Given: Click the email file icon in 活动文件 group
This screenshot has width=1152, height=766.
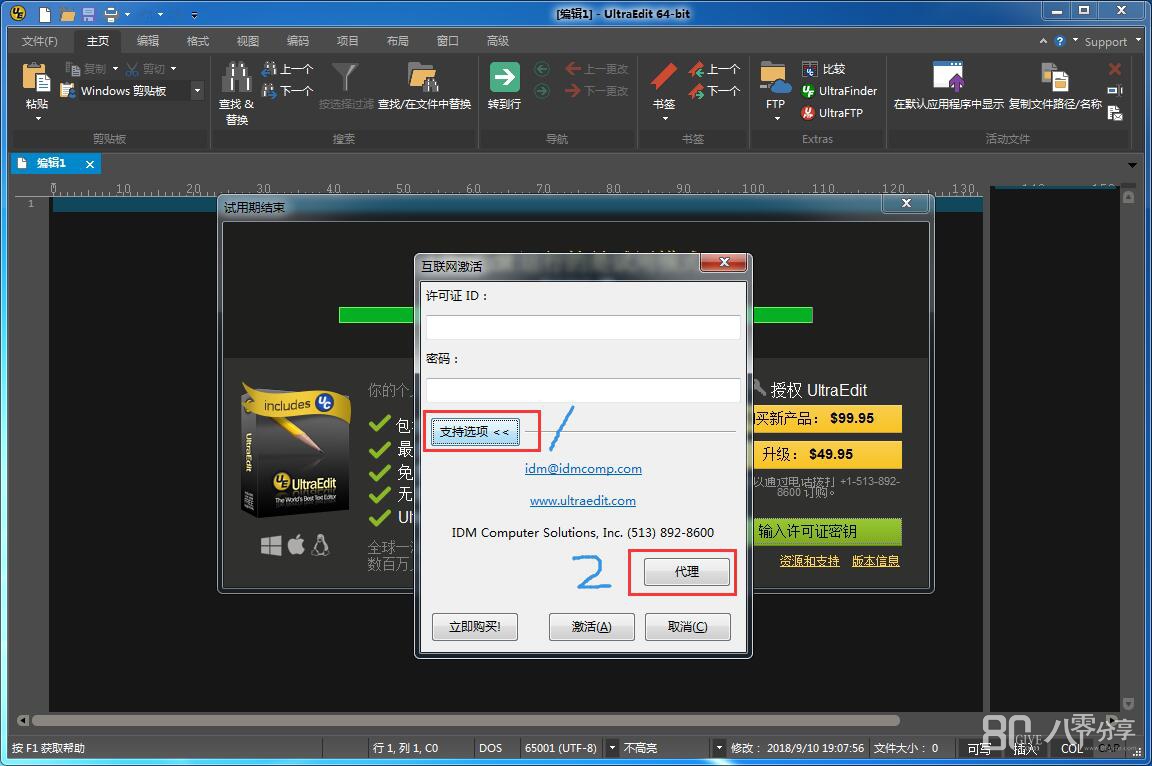Looking at the screenshot, I should point(1115,113).
